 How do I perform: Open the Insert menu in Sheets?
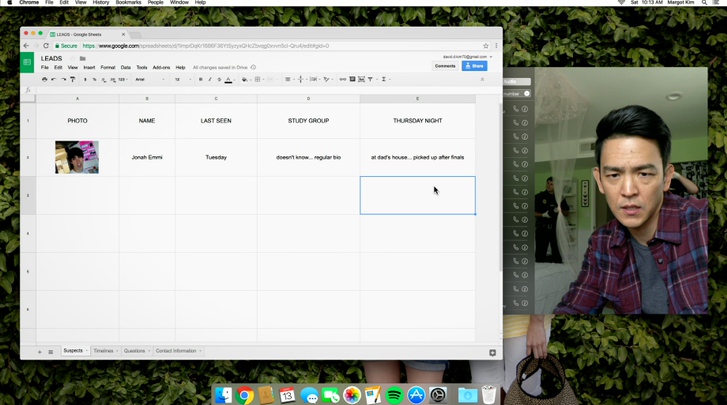pos(89,67)
